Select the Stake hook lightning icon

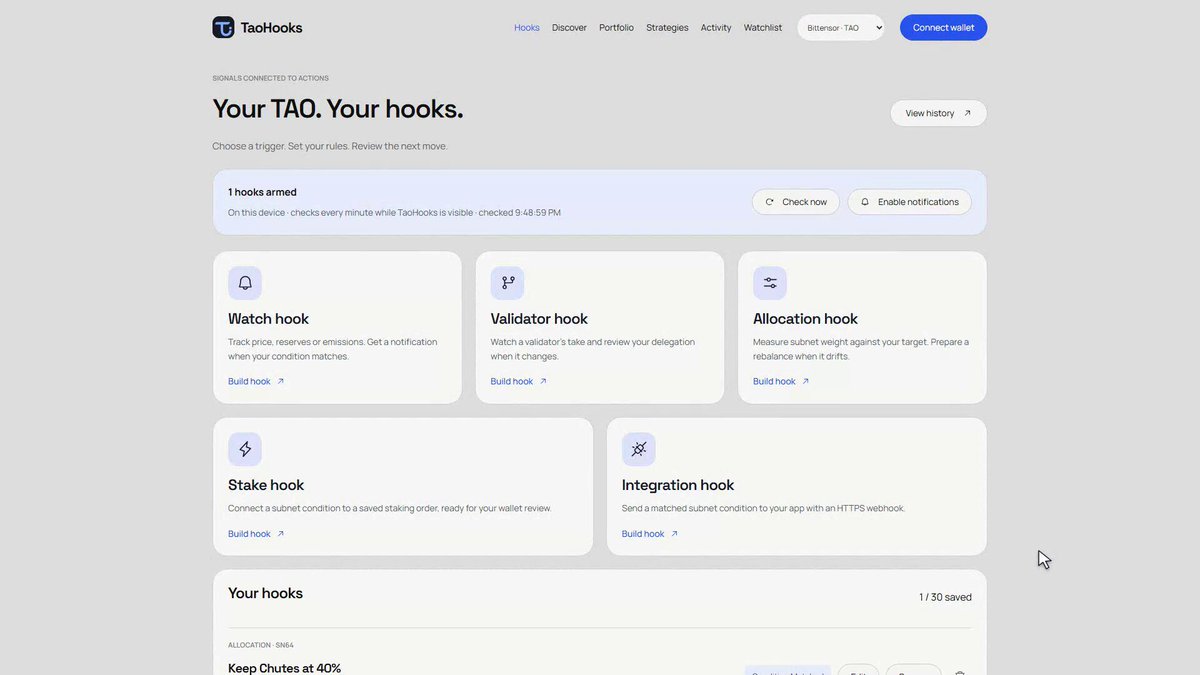245,449
